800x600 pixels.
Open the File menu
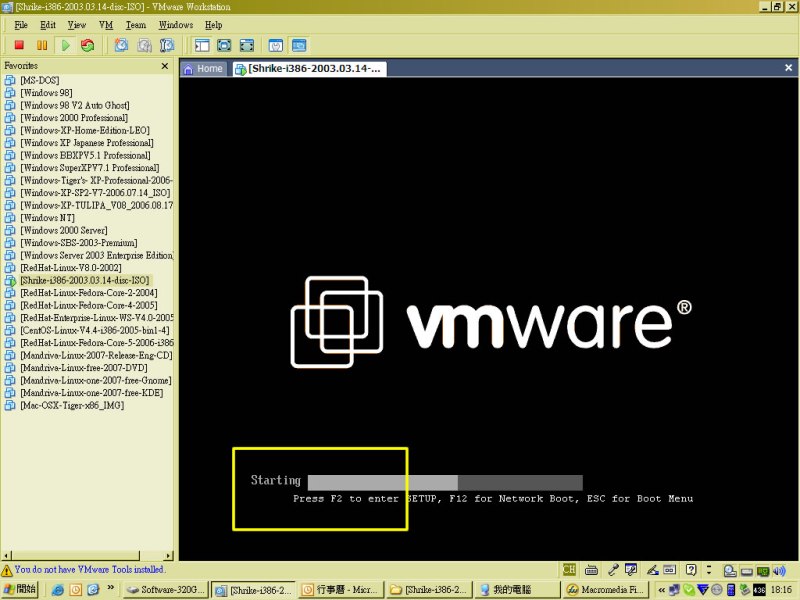21,25
